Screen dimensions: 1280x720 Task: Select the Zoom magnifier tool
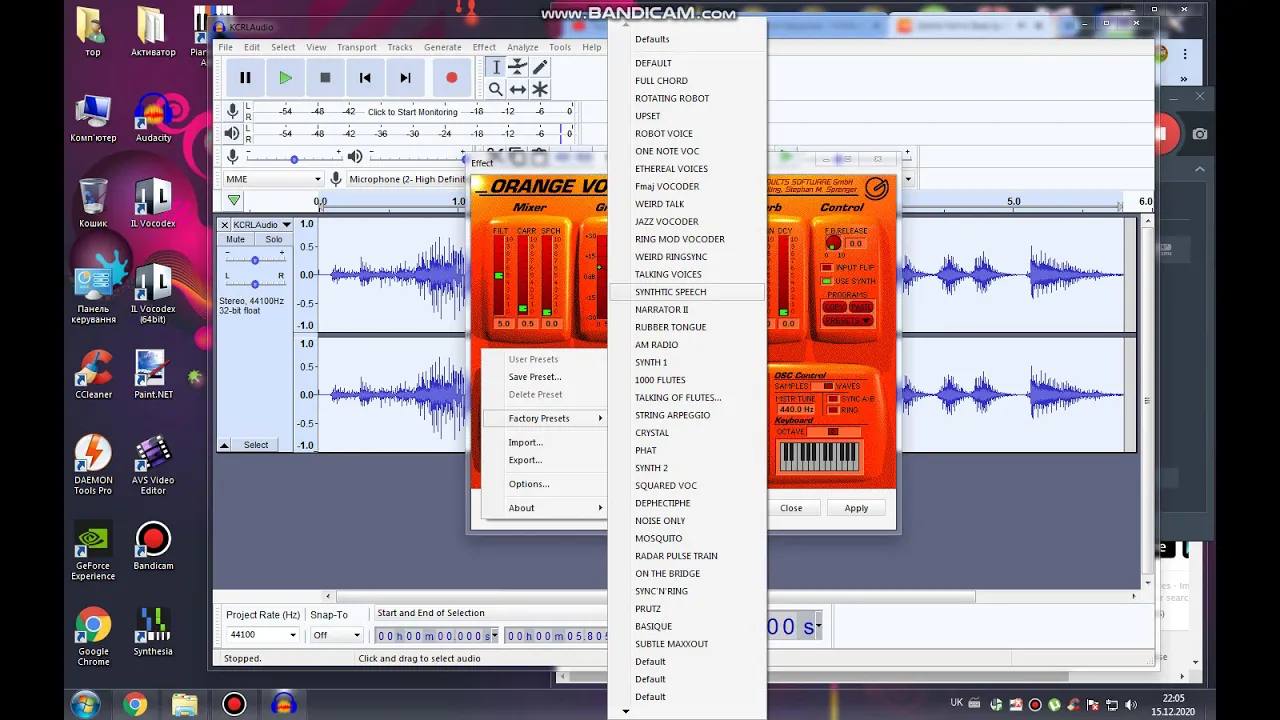495,89
